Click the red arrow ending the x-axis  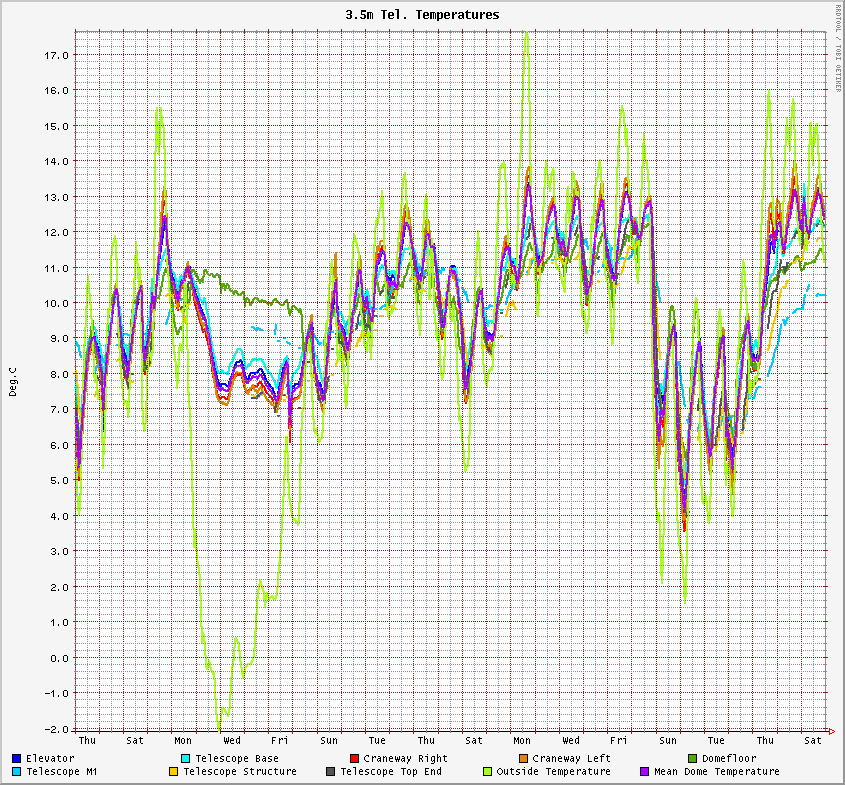tap(829, 730)
